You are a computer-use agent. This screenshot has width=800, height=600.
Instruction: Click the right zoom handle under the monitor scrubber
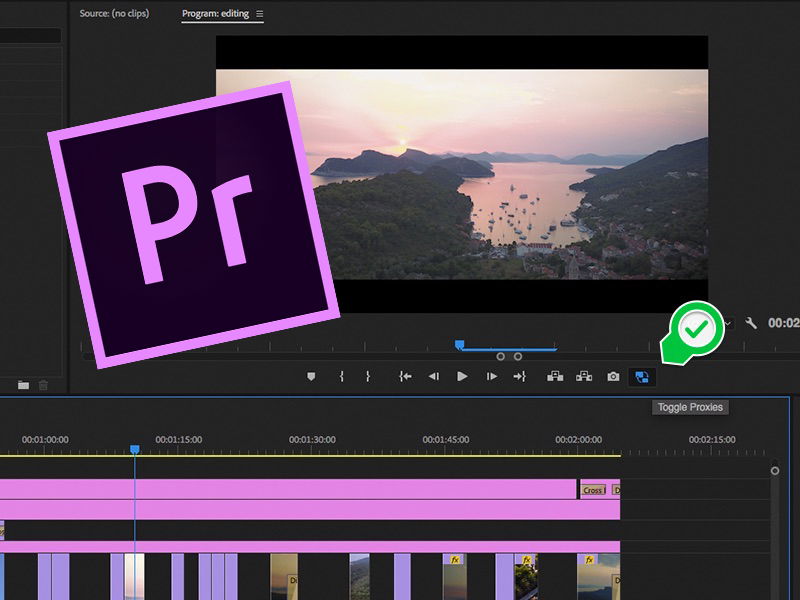coord(518,357)
